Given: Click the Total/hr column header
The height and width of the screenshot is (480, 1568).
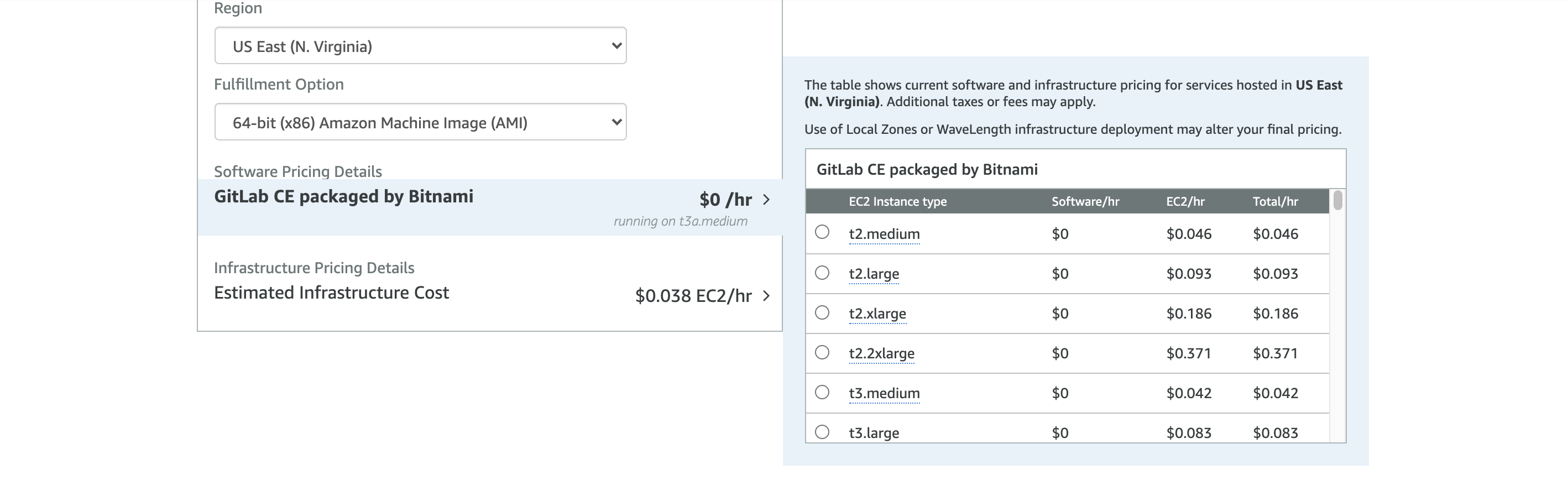Looking at the screenshot, I should coord(1275,202).
